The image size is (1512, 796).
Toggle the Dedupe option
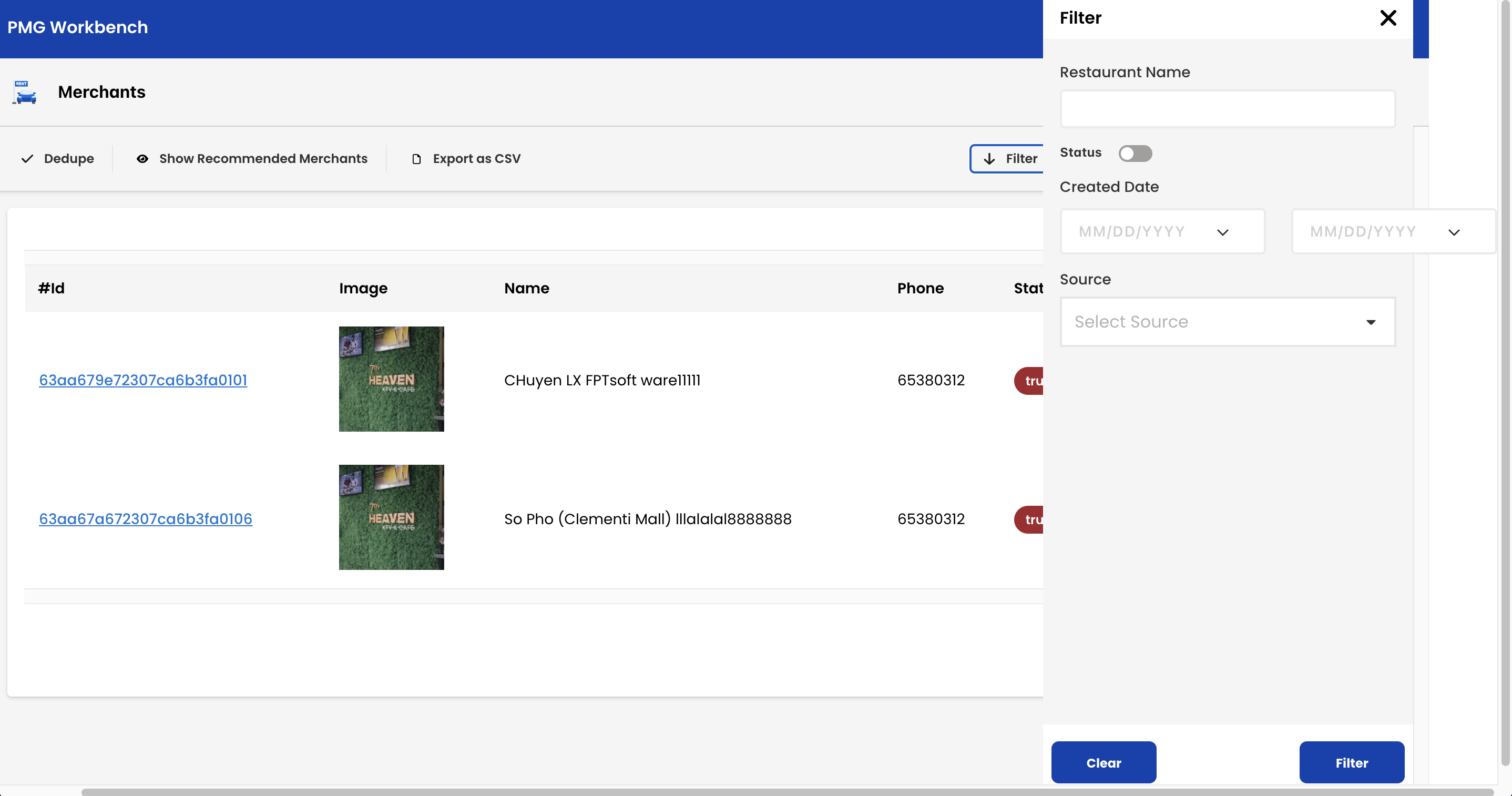pyautogui.click(x=69, y=158)
